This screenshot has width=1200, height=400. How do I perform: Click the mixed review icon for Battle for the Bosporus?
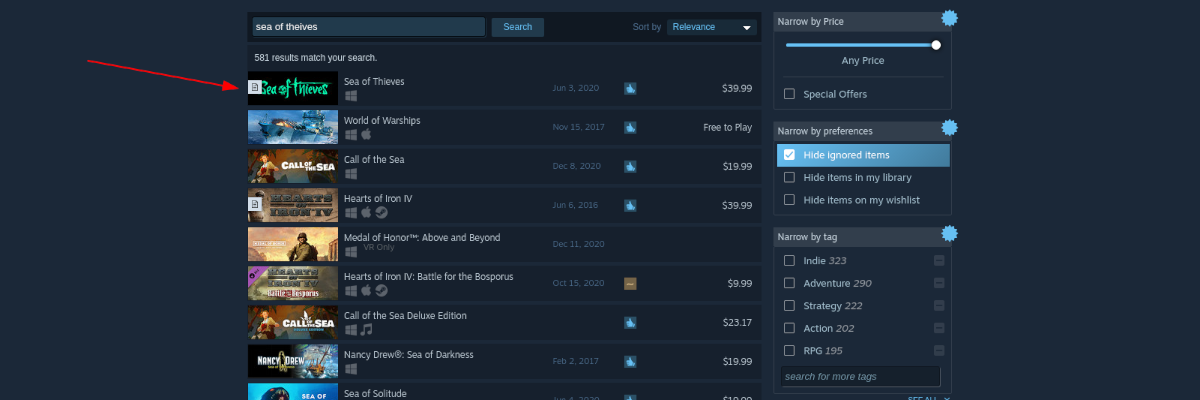(x=630, y=283)
